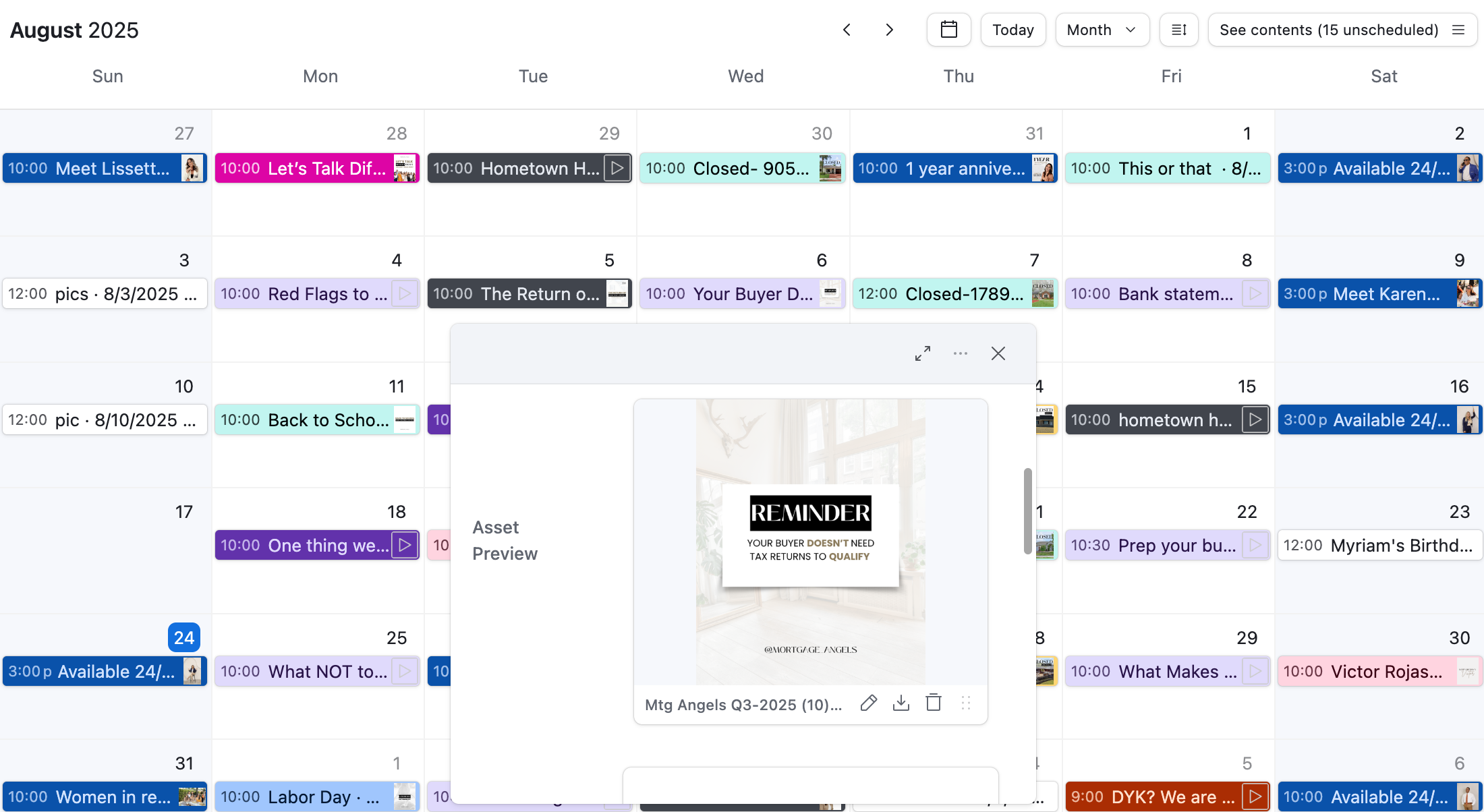Open the Month view dropdown
The height and width of the screenshot is (812, 1484).
(1102, 30)
